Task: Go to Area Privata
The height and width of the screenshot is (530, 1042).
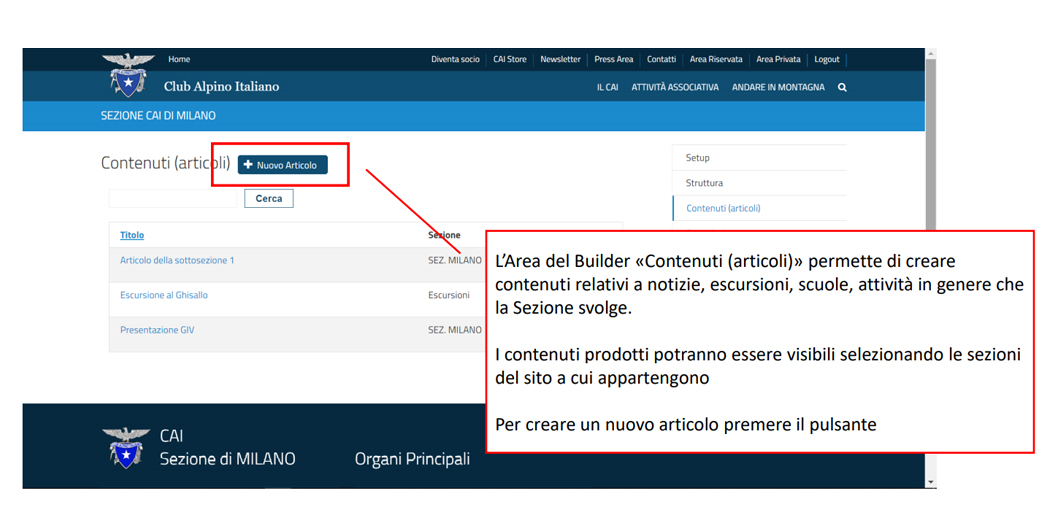Action: tap(778, 59)
